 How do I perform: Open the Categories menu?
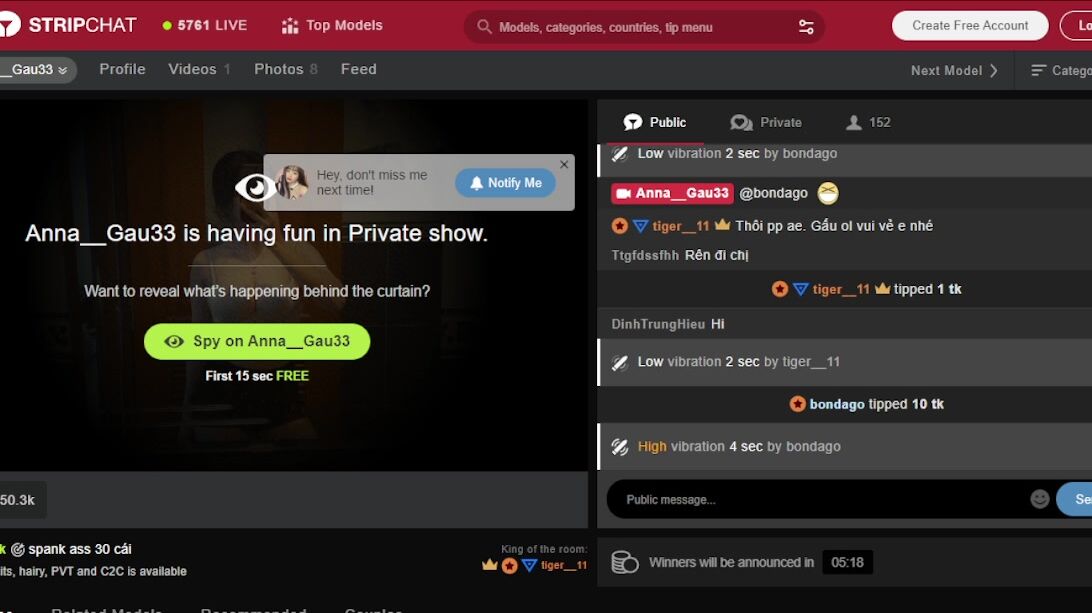(1061, 70)
